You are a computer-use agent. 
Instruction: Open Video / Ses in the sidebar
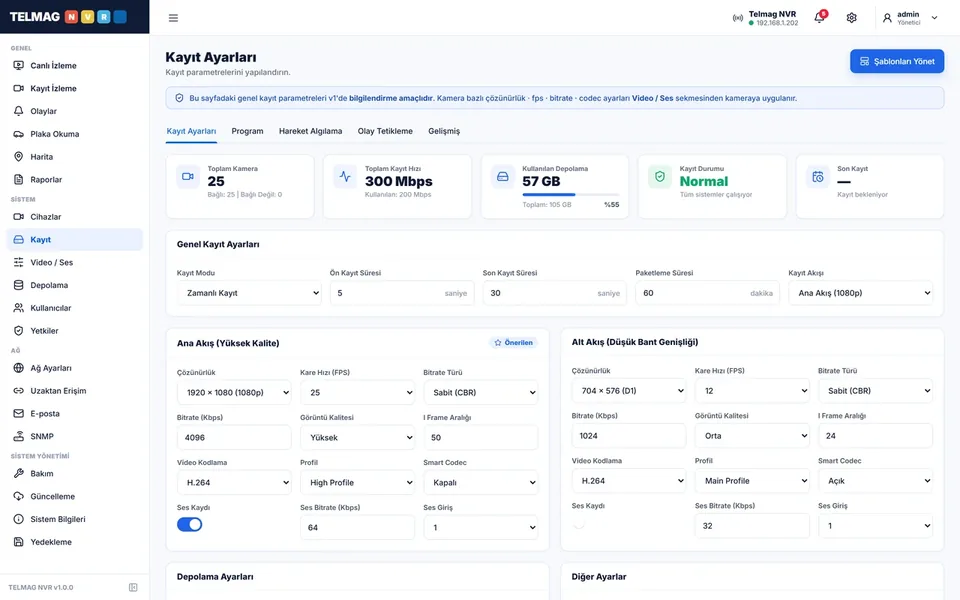click(75, 263)
